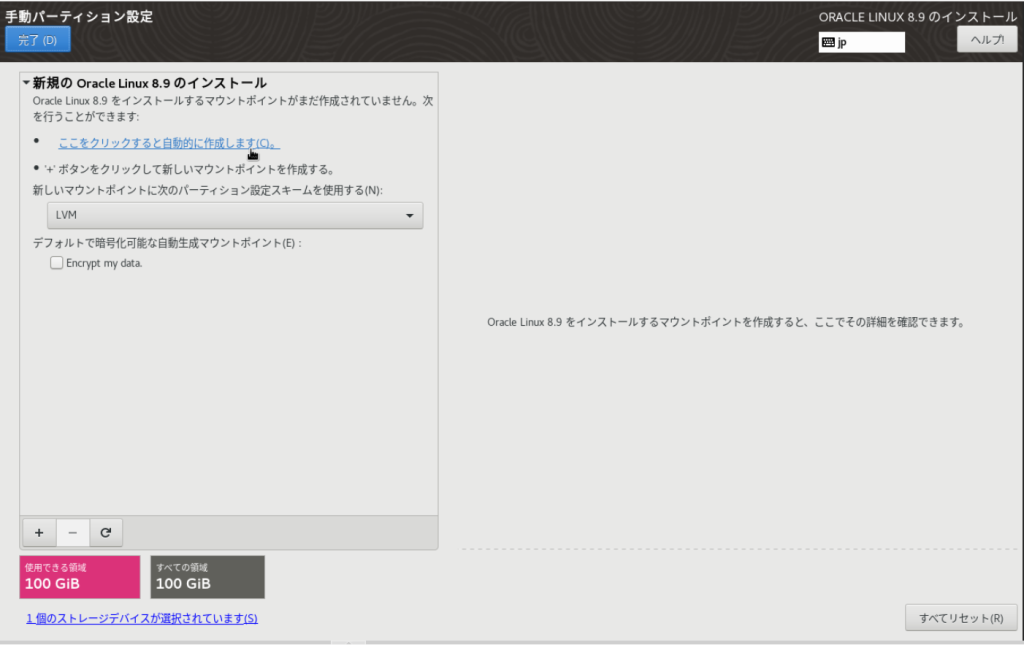Open the 1個のストレージデバイス selected link
The width and height of the screenshot is (1024, 645).
click(141, 618)
